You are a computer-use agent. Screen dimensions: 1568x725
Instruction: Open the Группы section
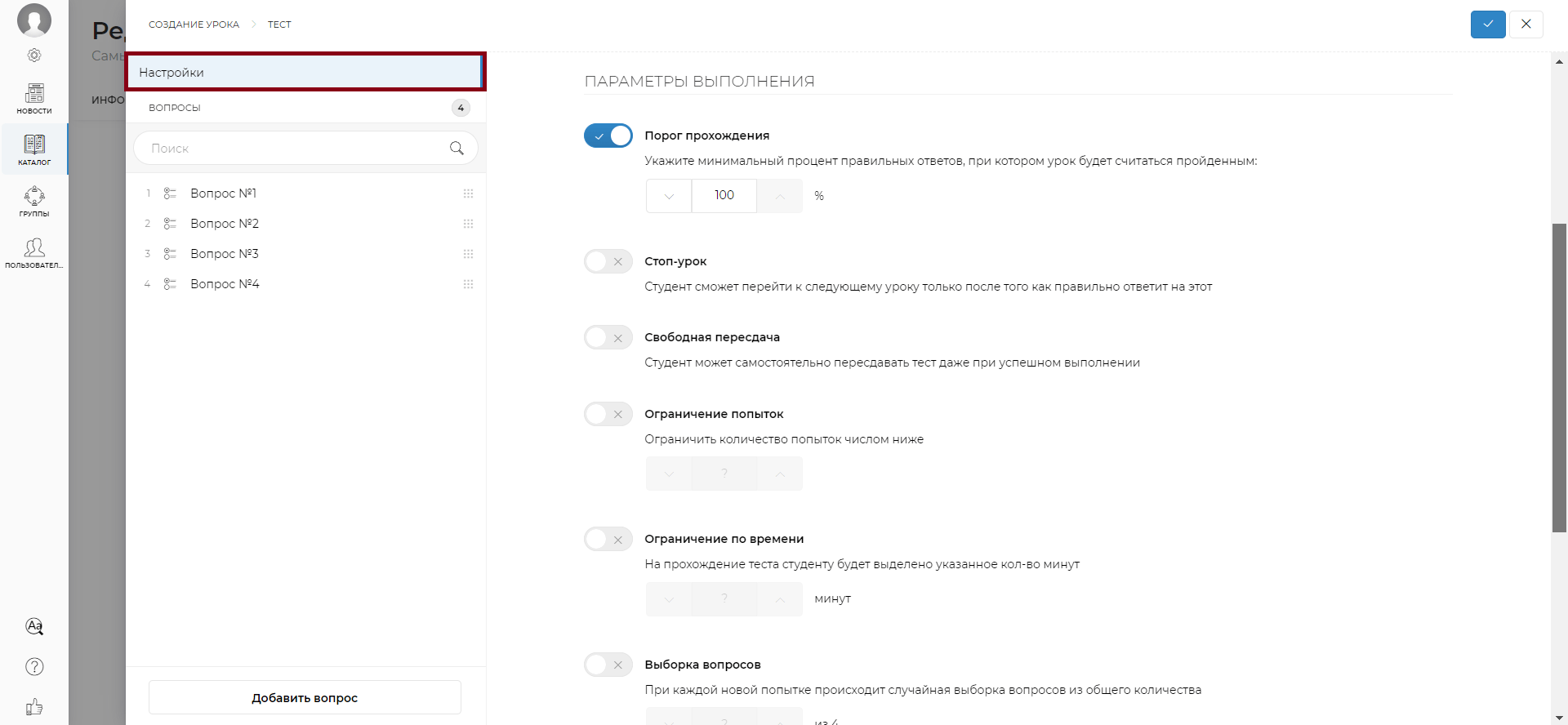(x=34, y=201)
